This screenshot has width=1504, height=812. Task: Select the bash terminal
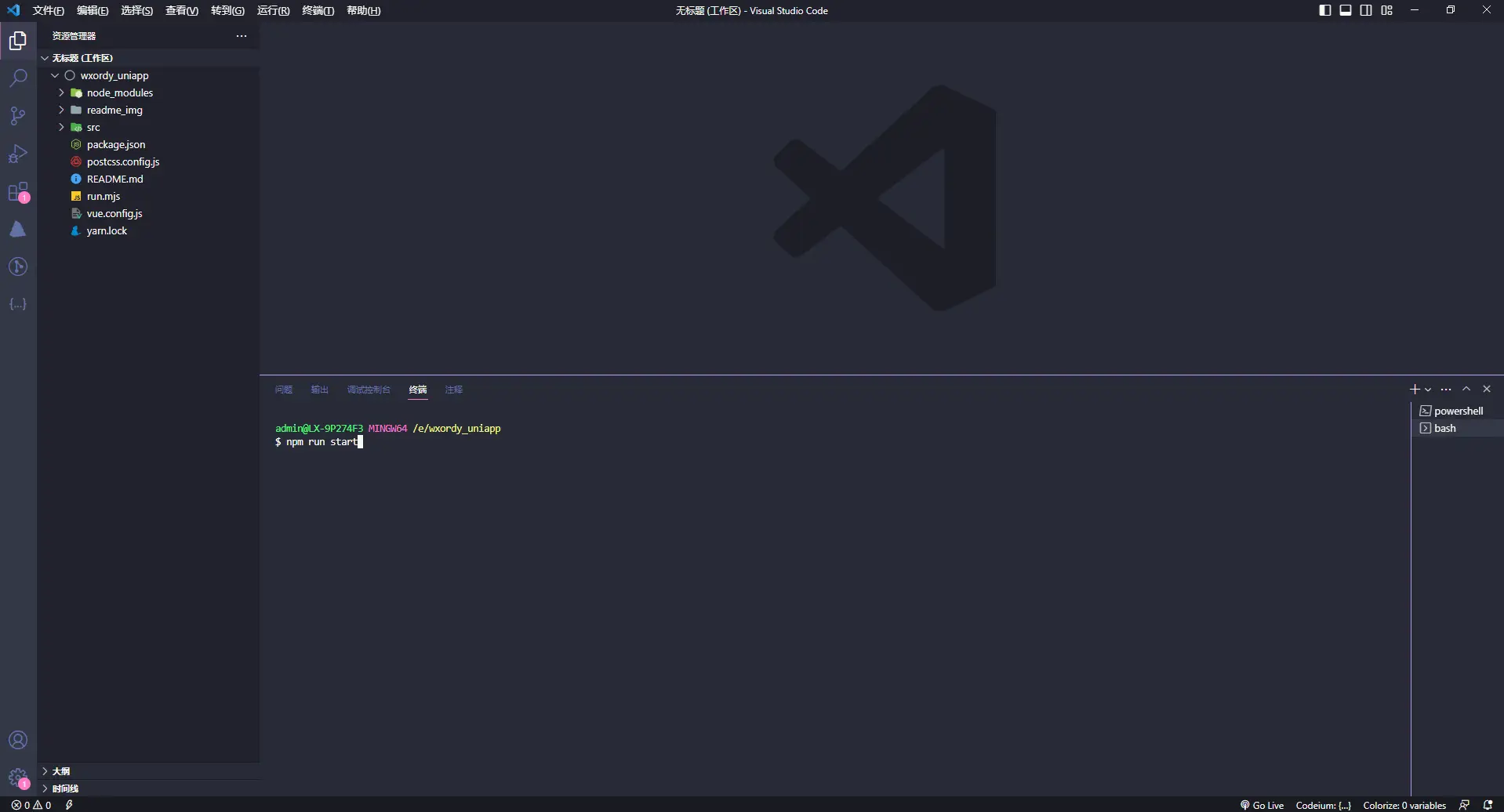1457,428
